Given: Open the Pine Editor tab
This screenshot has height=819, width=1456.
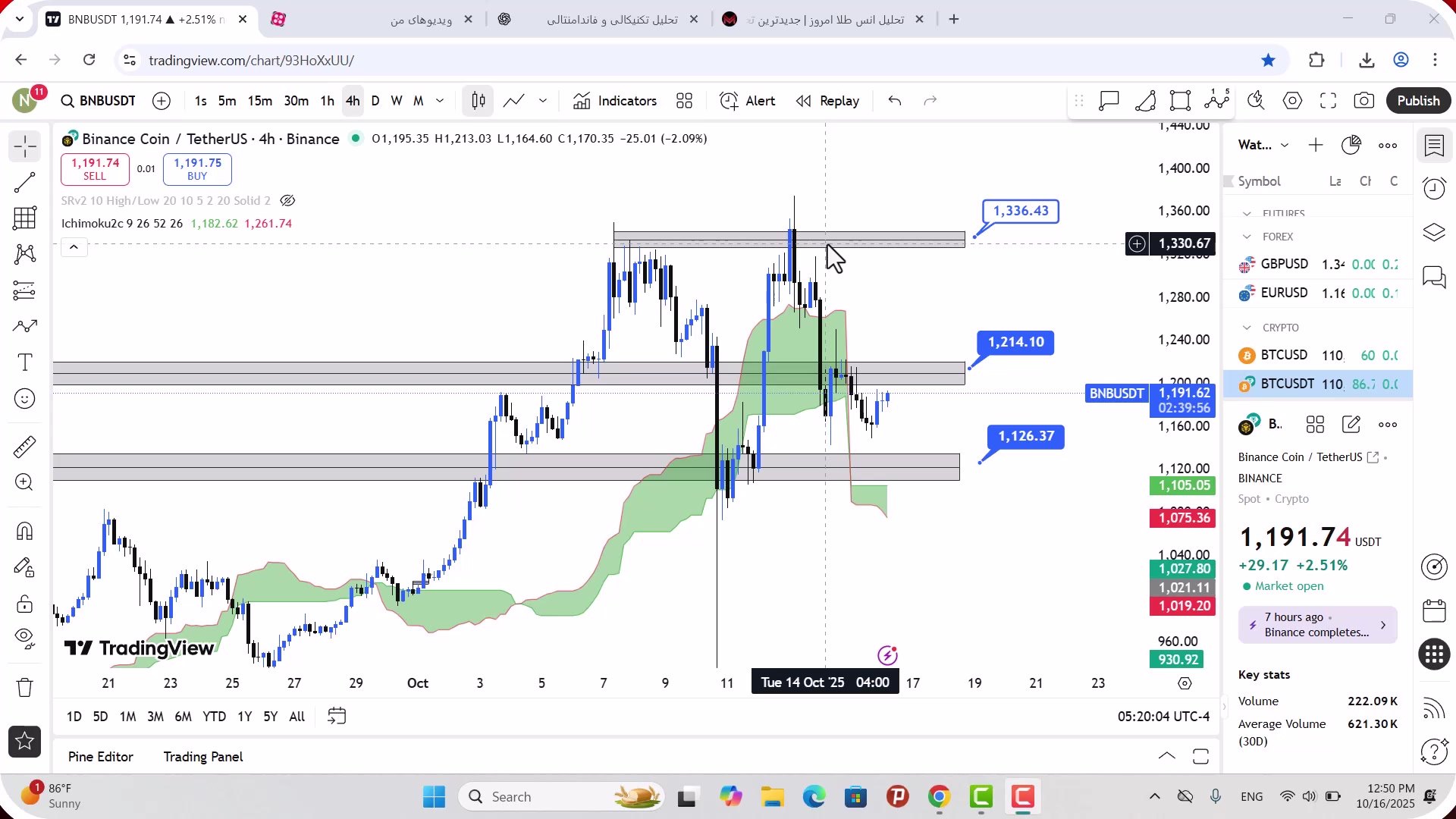Looking at the screenshot, I should [x=100, y=757].
